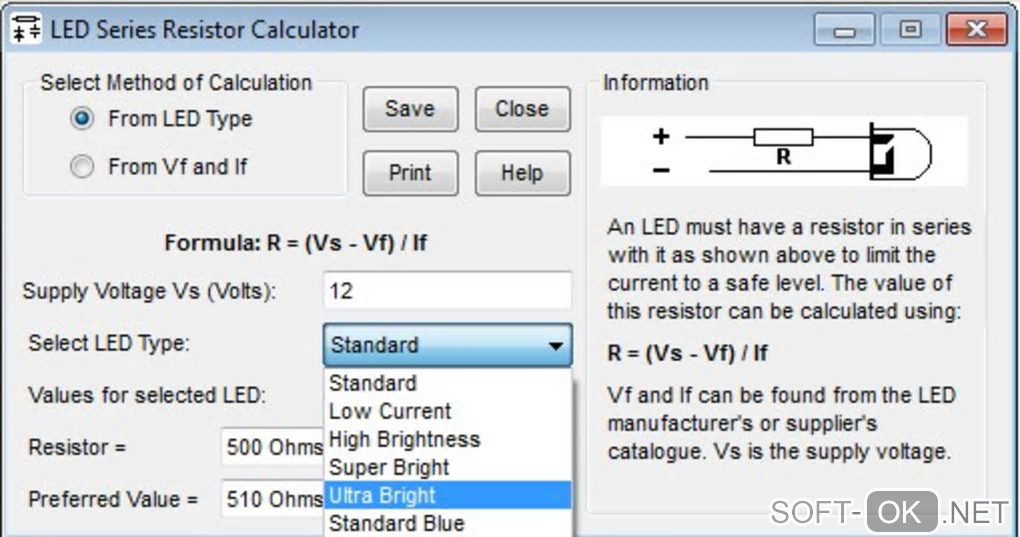
Task: Select Super Bright LED option
Action: pos(389,467)
